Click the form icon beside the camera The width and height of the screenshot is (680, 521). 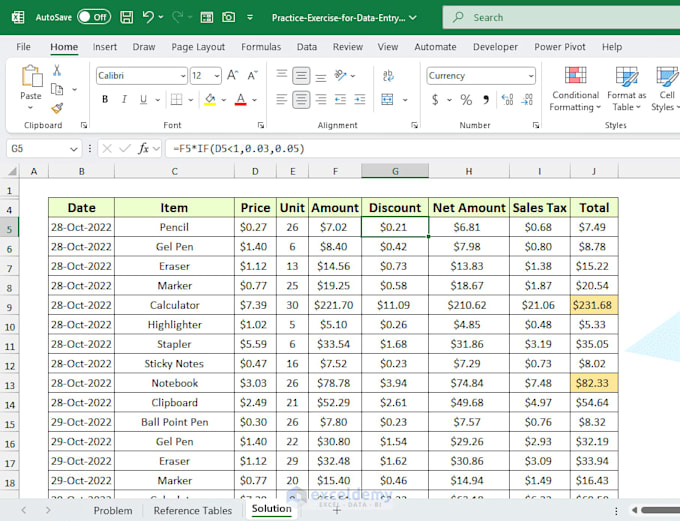(206, 17)
